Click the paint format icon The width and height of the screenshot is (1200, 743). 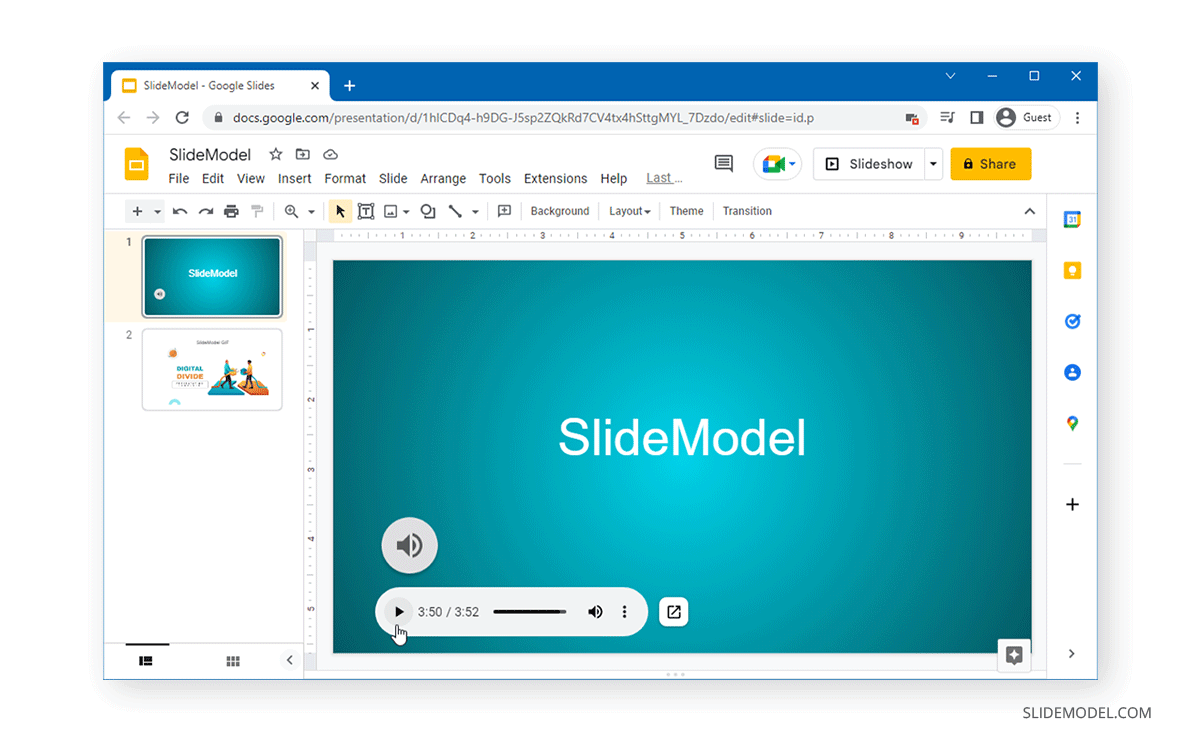(x=257, y=211)
